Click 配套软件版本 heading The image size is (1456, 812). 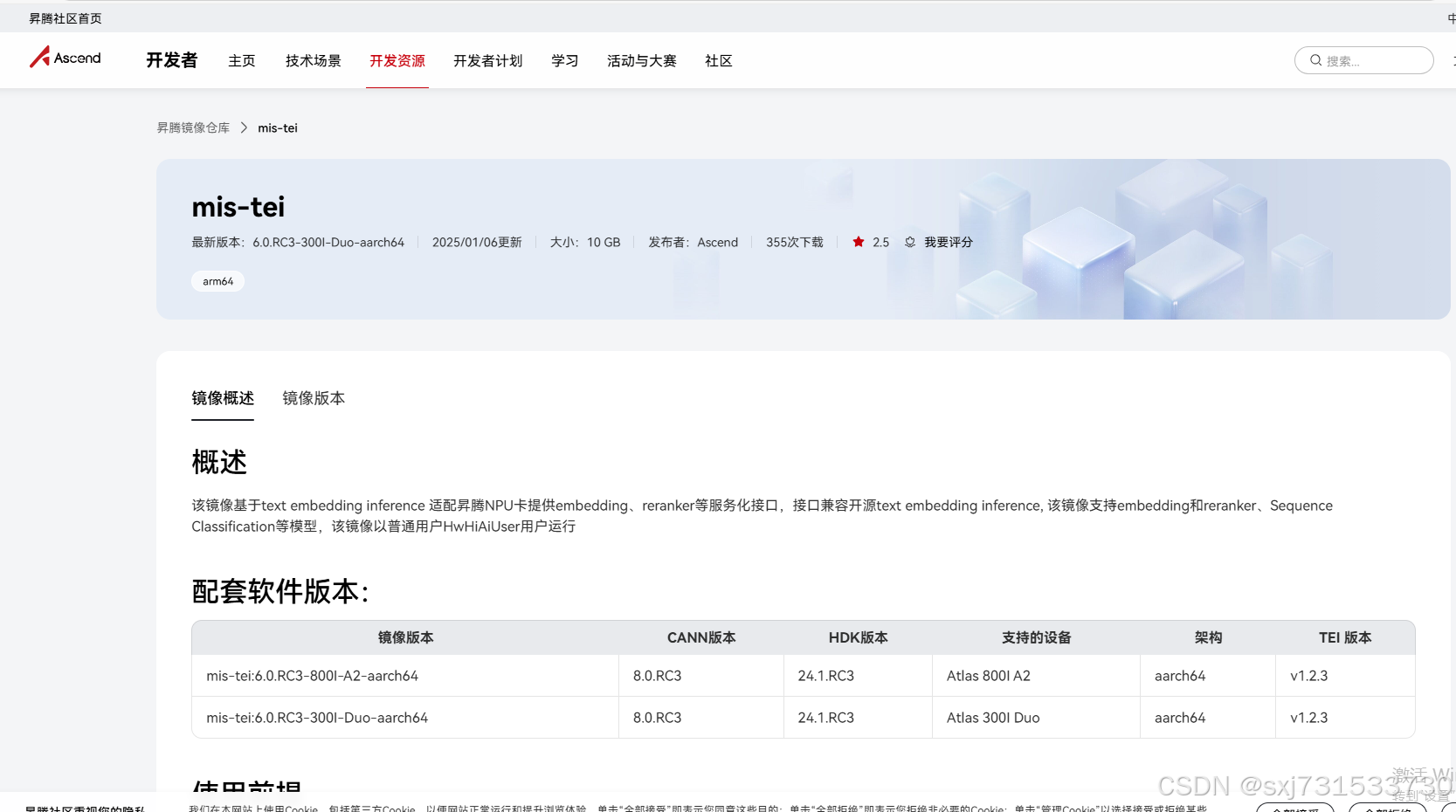[x=280, y=591]
